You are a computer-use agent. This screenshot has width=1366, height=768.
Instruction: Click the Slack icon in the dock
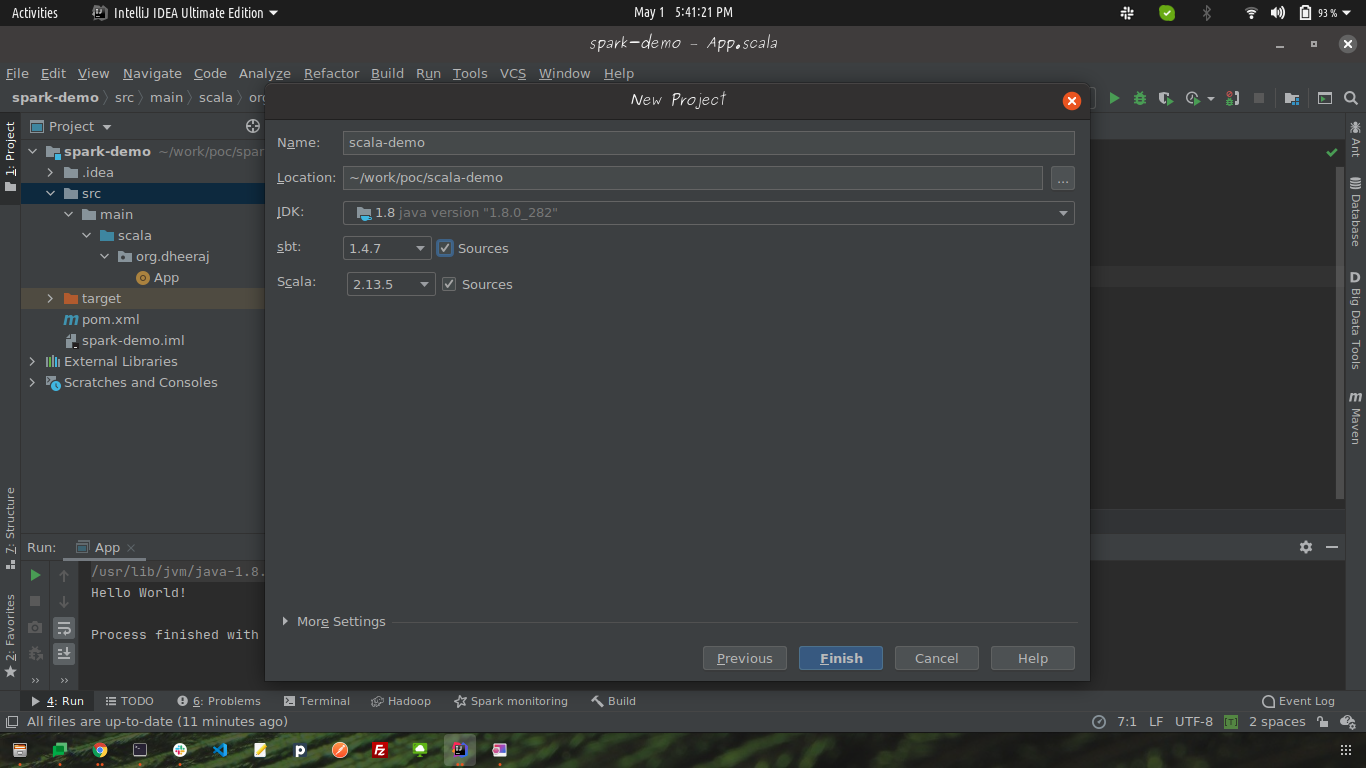click(180, 750)
